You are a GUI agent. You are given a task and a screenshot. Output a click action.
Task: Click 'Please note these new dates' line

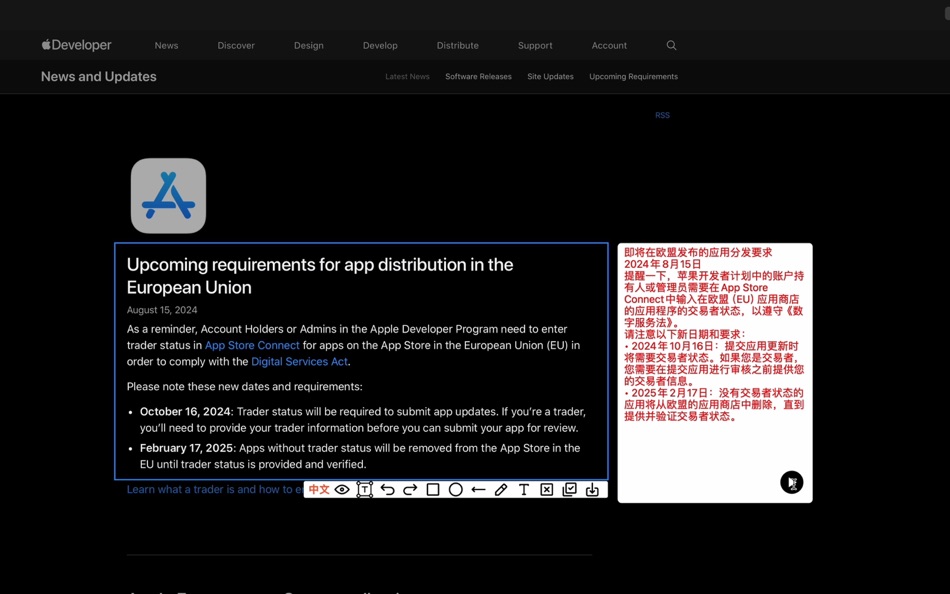[x=245, y=386]
